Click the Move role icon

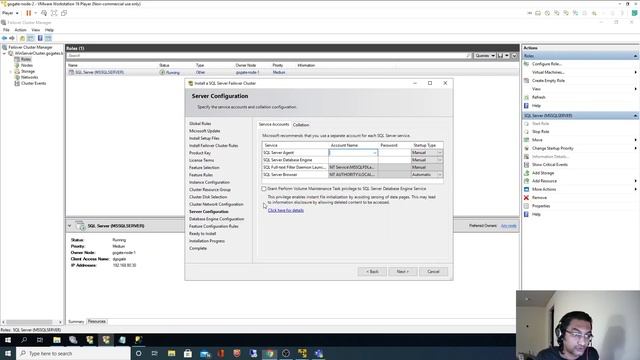(x=527, y=140)
